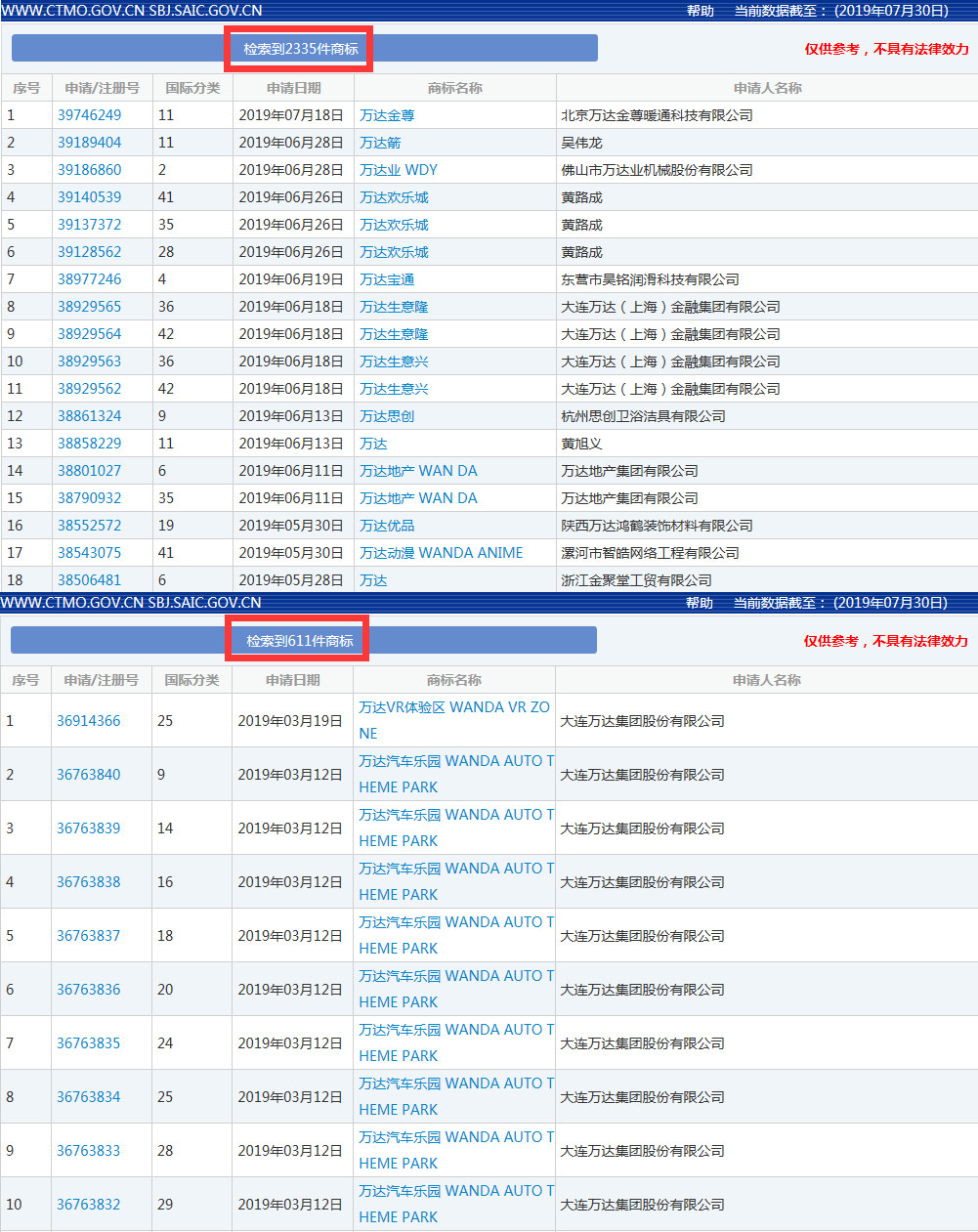This screenshot has height=1232, width=978.
Task: Open registration number 36763840
Action: (x=88, y=775)
